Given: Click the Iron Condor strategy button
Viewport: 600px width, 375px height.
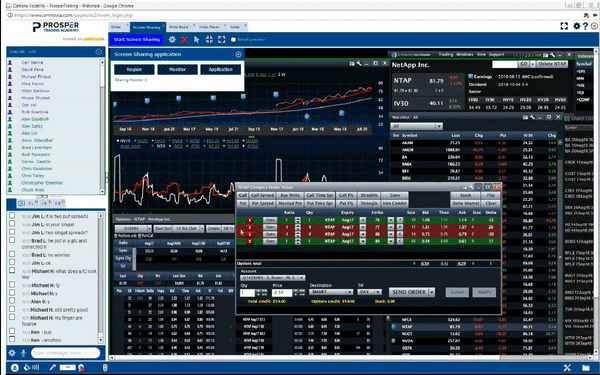Looking at the screenshot, I should pos(394,204).
